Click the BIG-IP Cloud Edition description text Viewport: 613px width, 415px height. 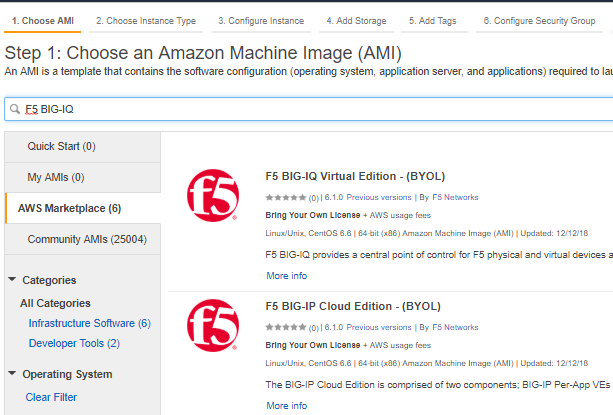(x=439, y=385)
